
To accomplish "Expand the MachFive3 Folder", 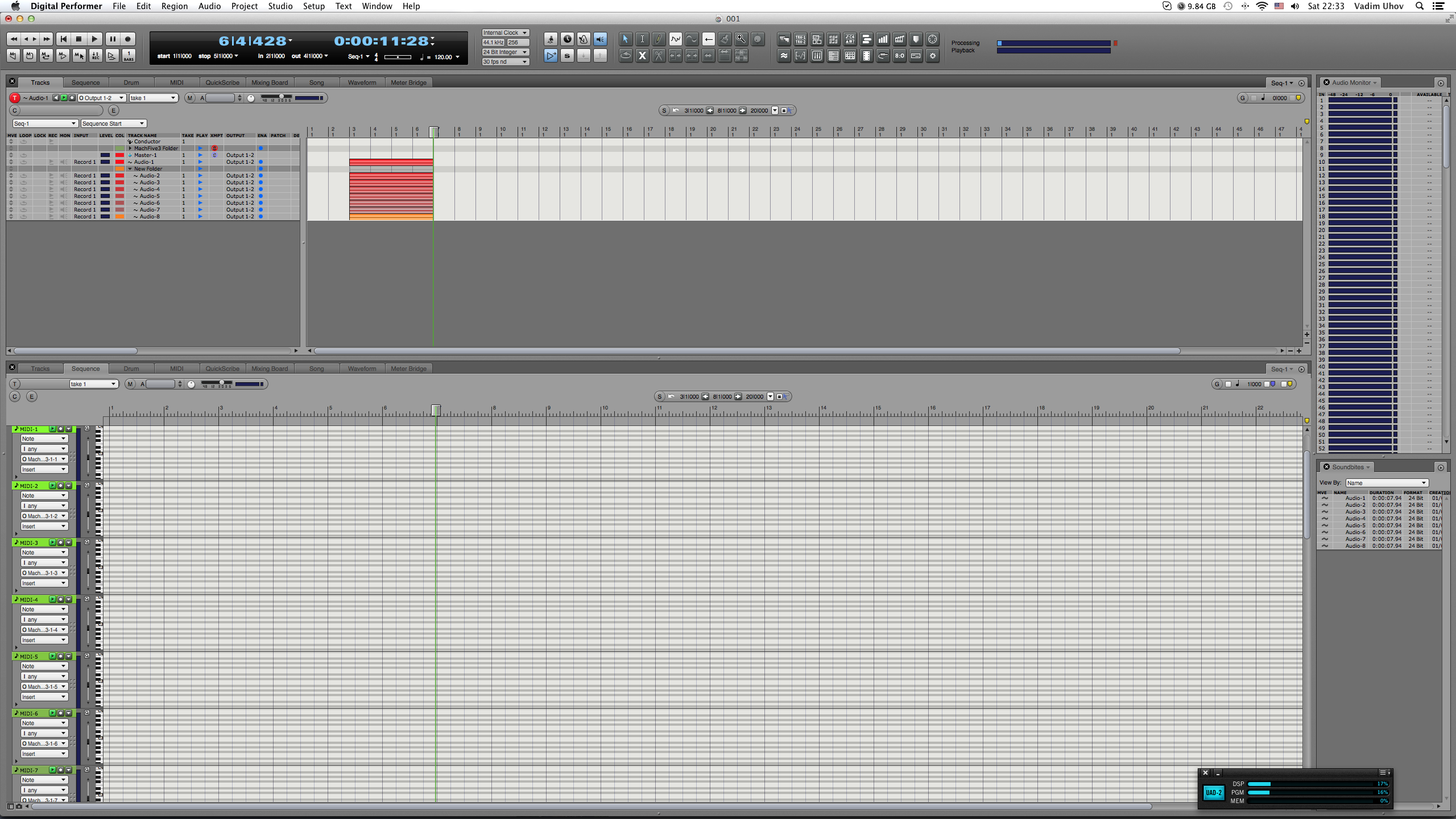I will (x=130, y=148).
